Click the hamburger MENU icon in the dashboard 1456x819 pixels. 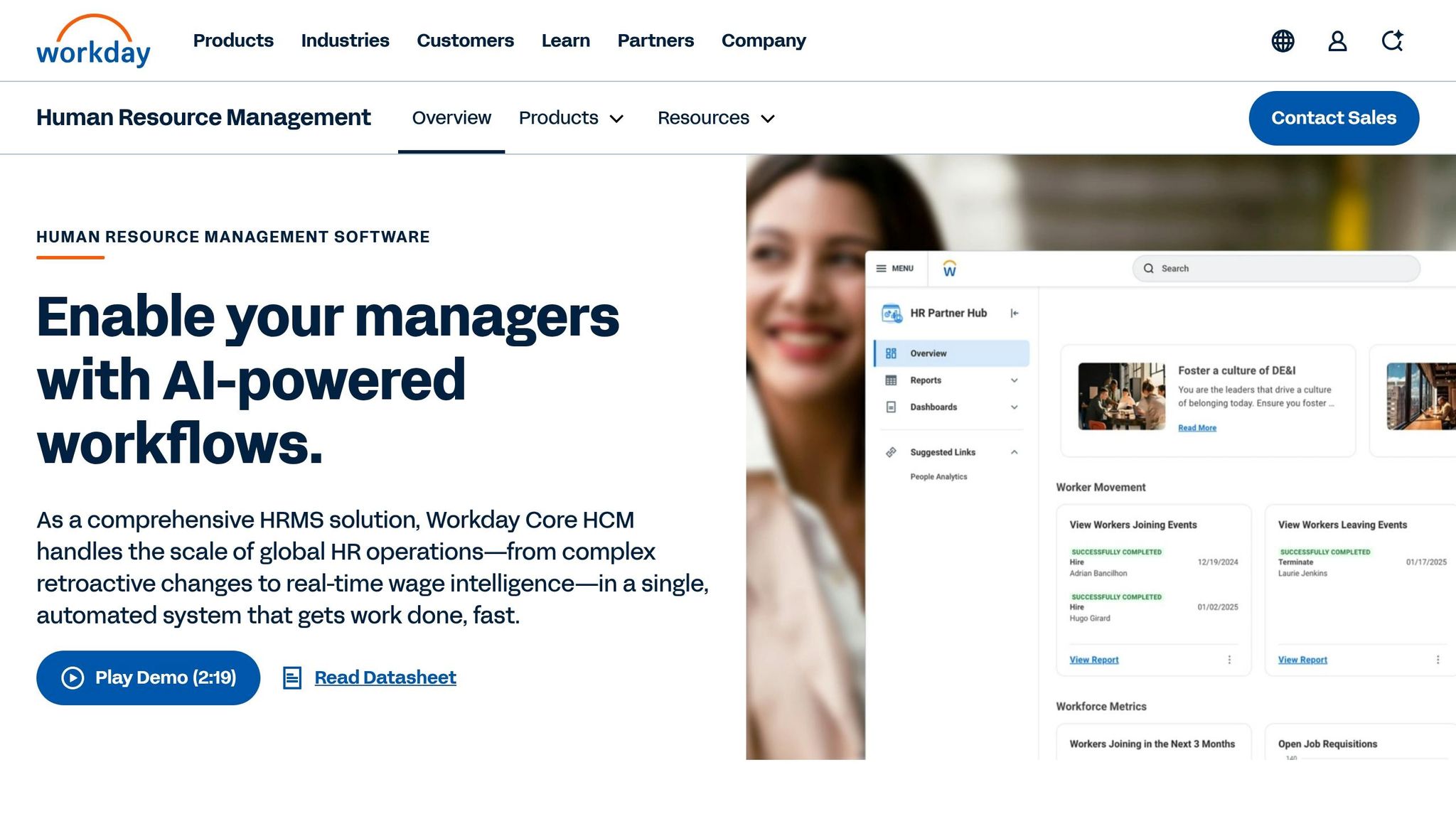881,268
